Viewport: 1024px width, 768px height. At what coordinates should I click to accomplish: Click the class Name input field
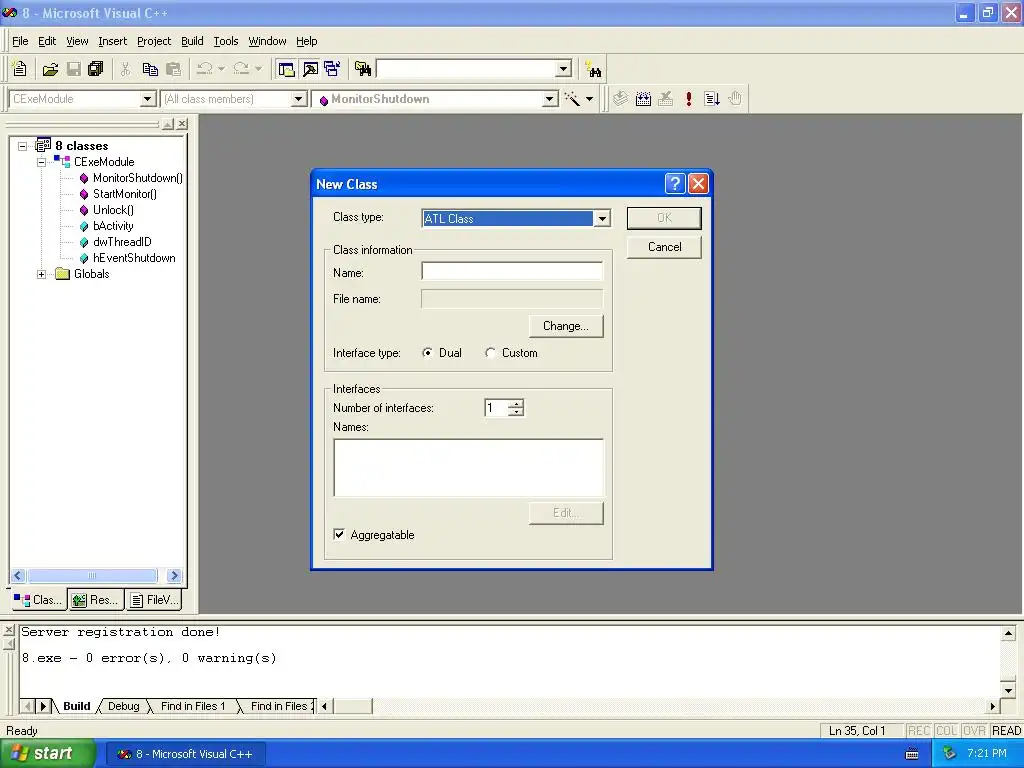pos(512,272)
